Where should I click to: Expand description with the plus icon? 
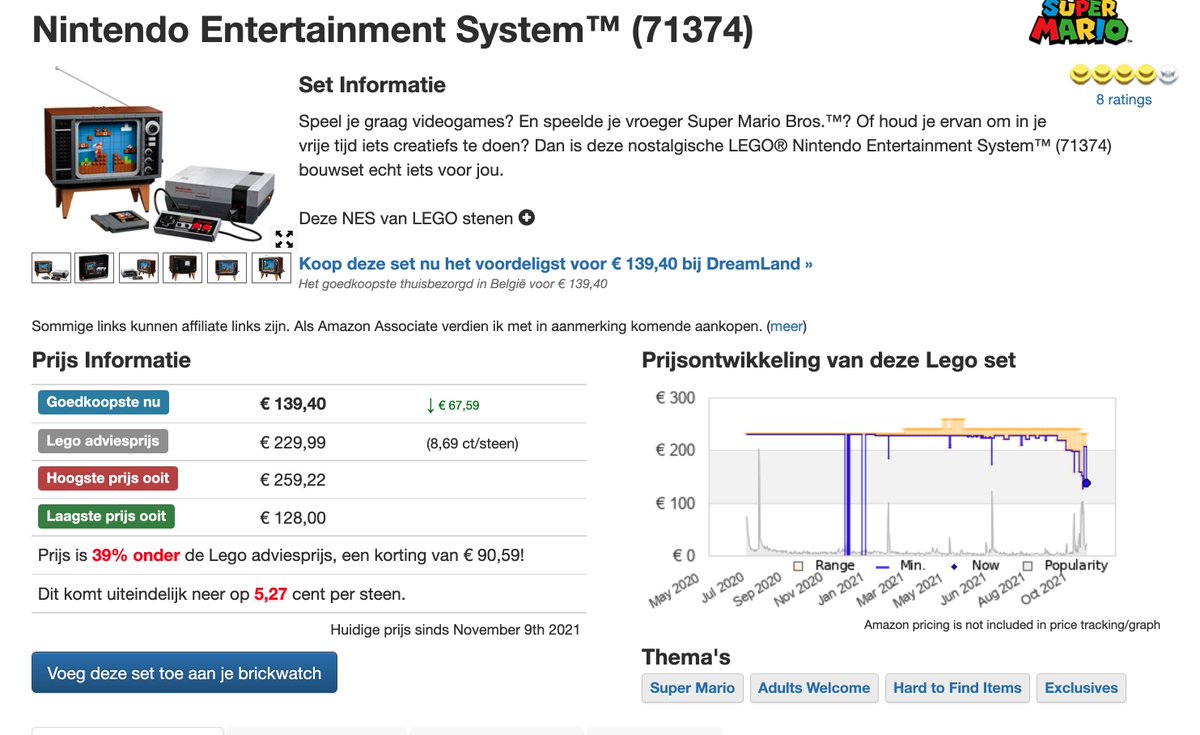pyautogui.click(x=526, y=218)
